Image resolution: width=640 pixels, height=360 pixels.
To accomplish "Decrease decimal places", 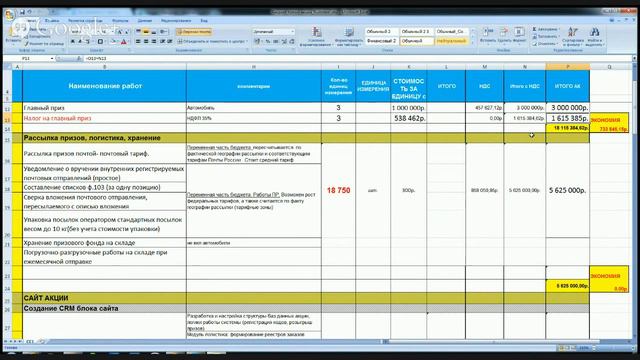I will click(292, 41).
